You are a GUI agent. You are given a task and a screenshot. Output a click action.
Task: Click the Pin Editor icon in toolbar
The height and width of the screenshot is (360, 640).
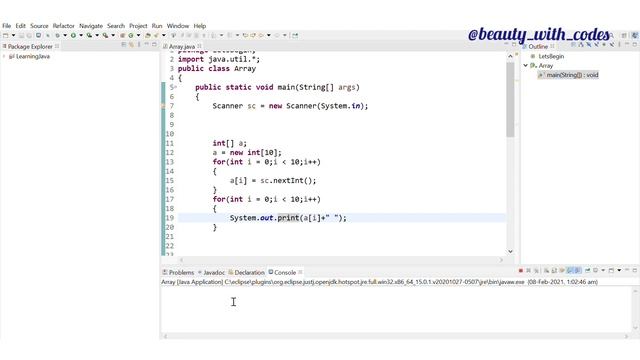click(x=295, y=36)
